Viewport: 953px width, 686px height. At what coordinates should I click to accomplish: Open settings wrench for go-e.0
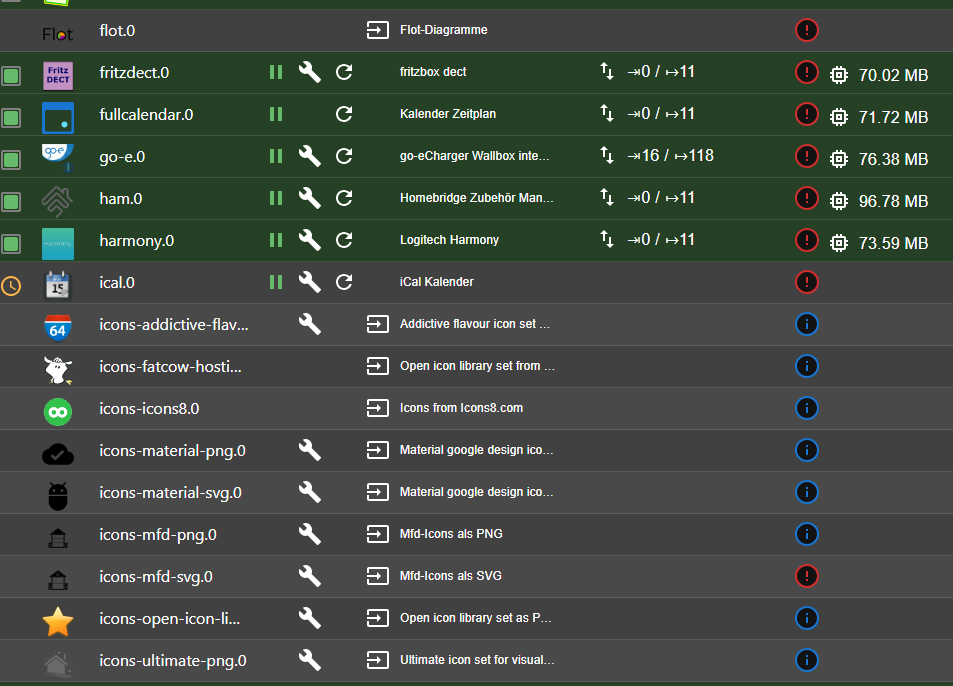(310, 156)
